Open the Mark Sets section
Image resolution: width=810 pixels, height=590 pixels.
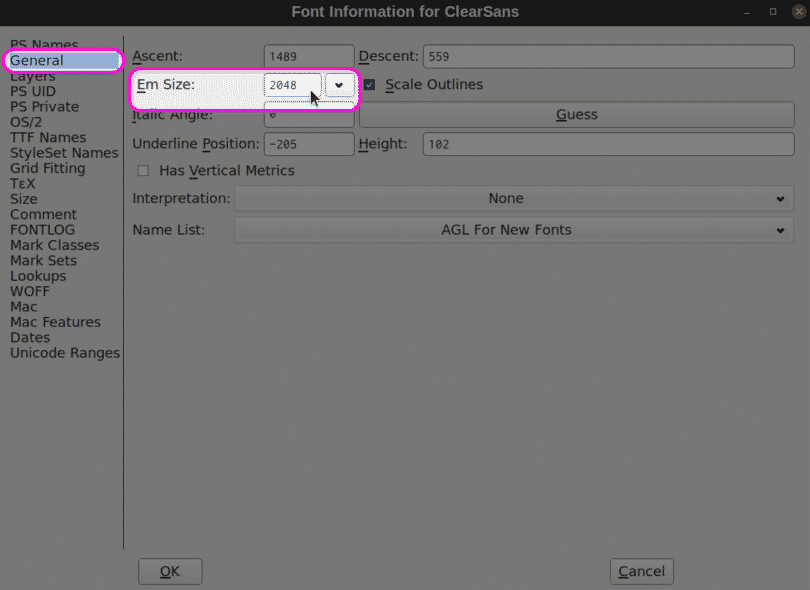coord(43,260)
